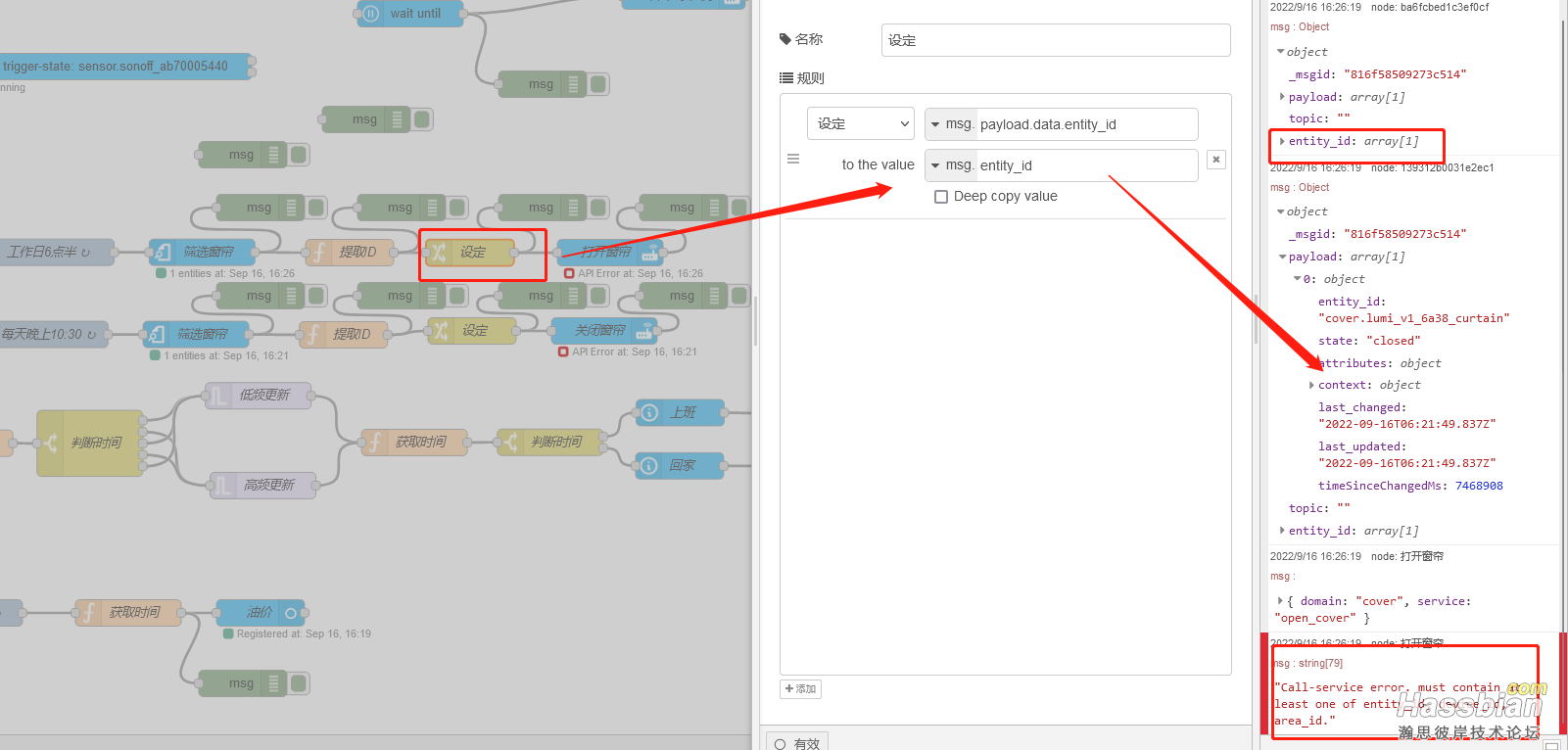The height and width of the screenshot is (750, 1568).
Task: Click the shuffle icon on the highlighted 设定 node
Action: click(x=439, y=253)
